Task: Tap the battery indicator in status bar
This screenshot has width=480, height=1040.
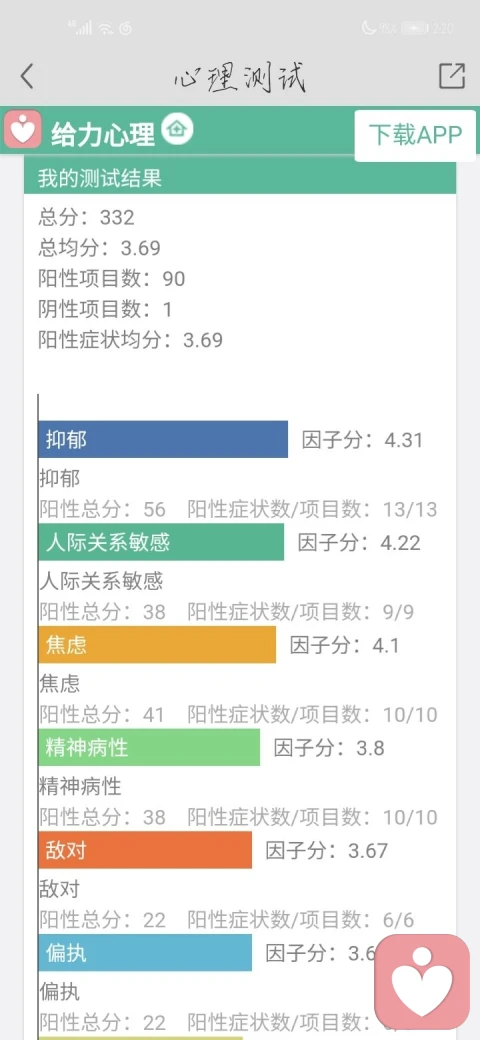Action: 414,28
